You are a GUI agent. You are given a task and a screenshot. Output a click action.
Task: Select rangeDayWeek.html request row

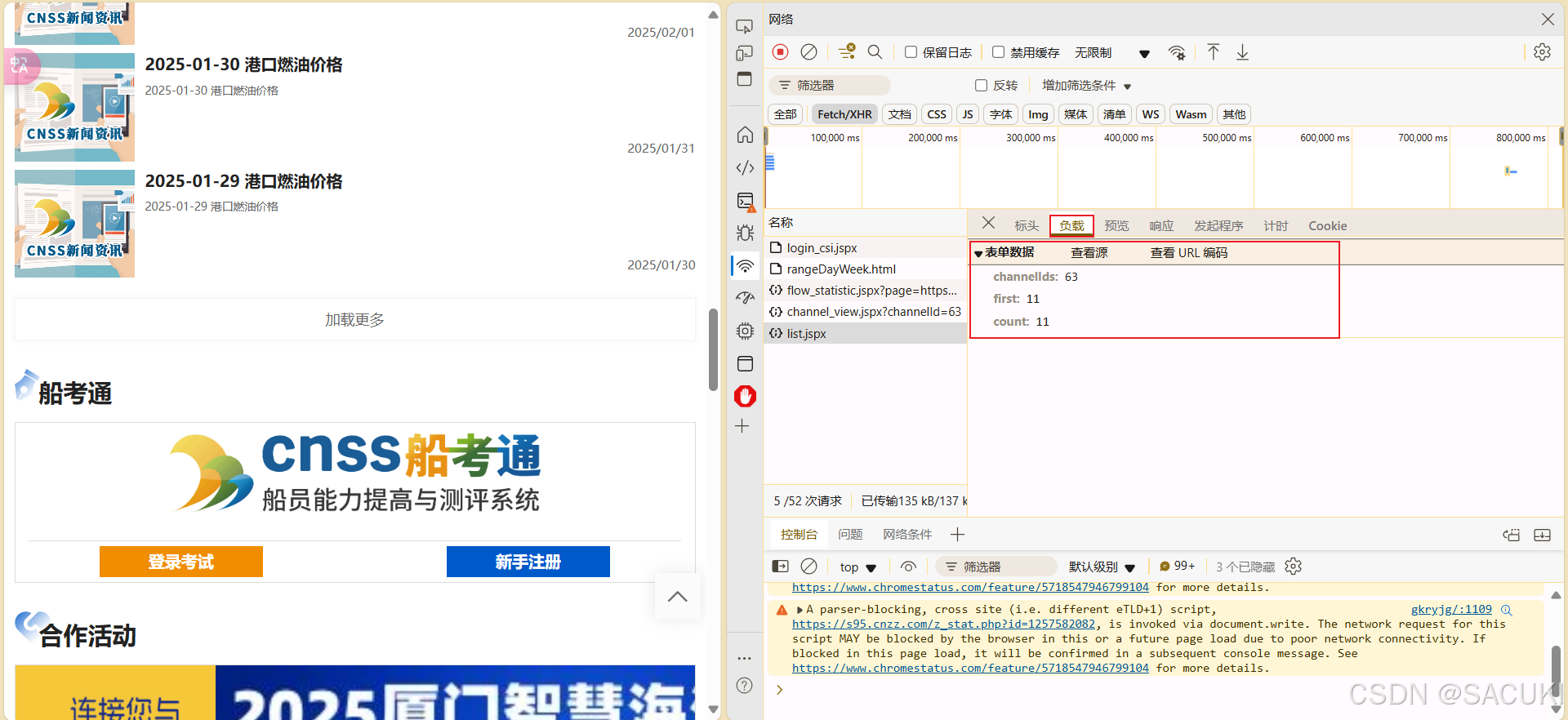pos(866,269)
